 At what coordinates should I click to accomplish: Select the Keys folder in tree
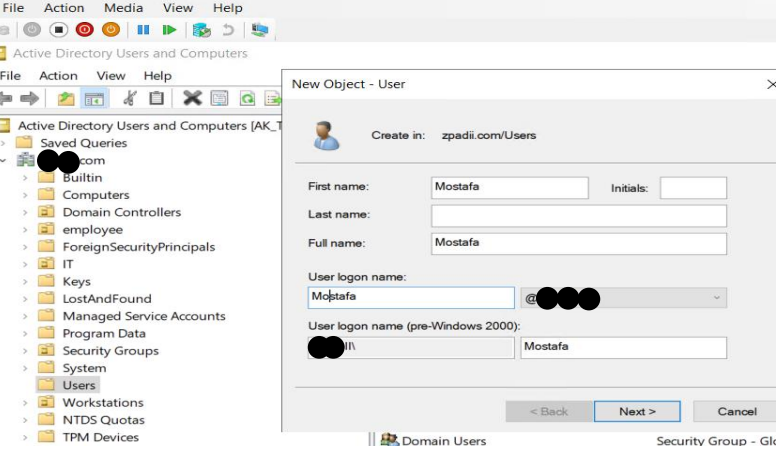[x=77, y=282]
